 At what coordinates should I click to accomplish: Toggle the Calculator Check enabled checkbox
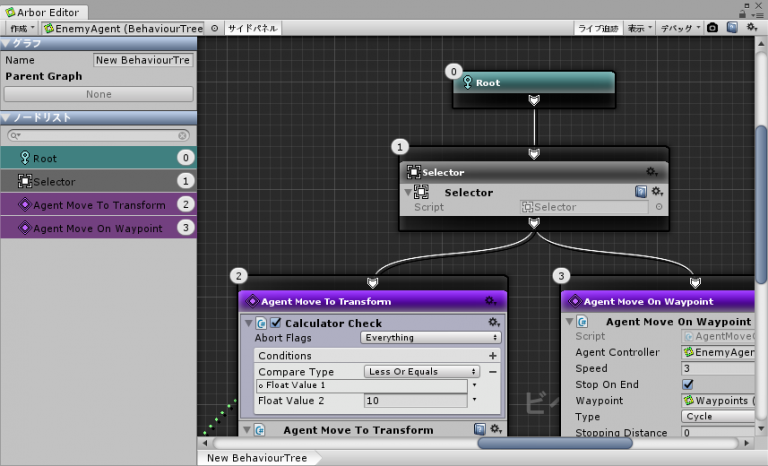(276, 323)
